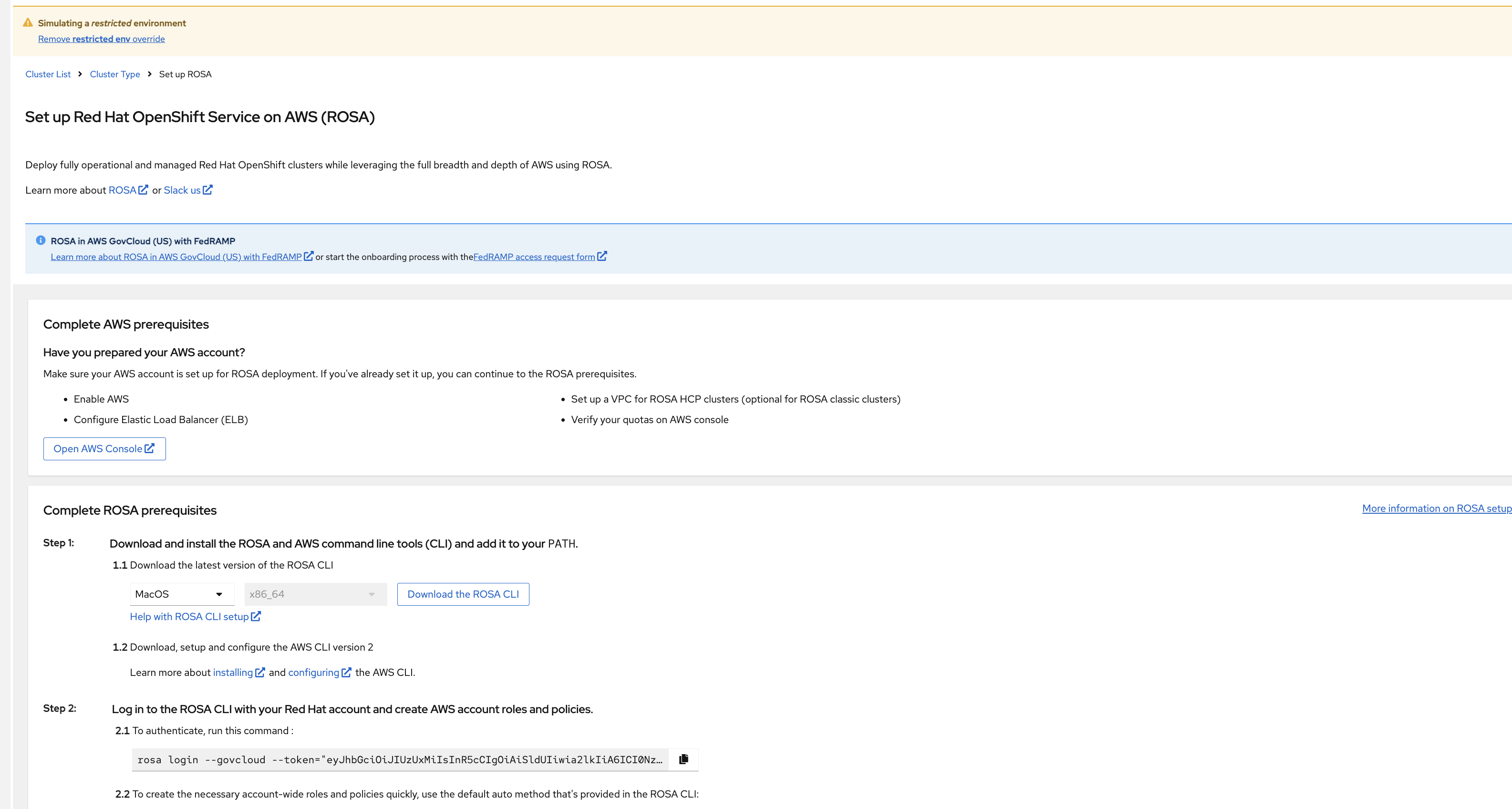This screenshot has height=809, width=1512.
Task: Click external icon next to configuring link
Action: point(346,672)
